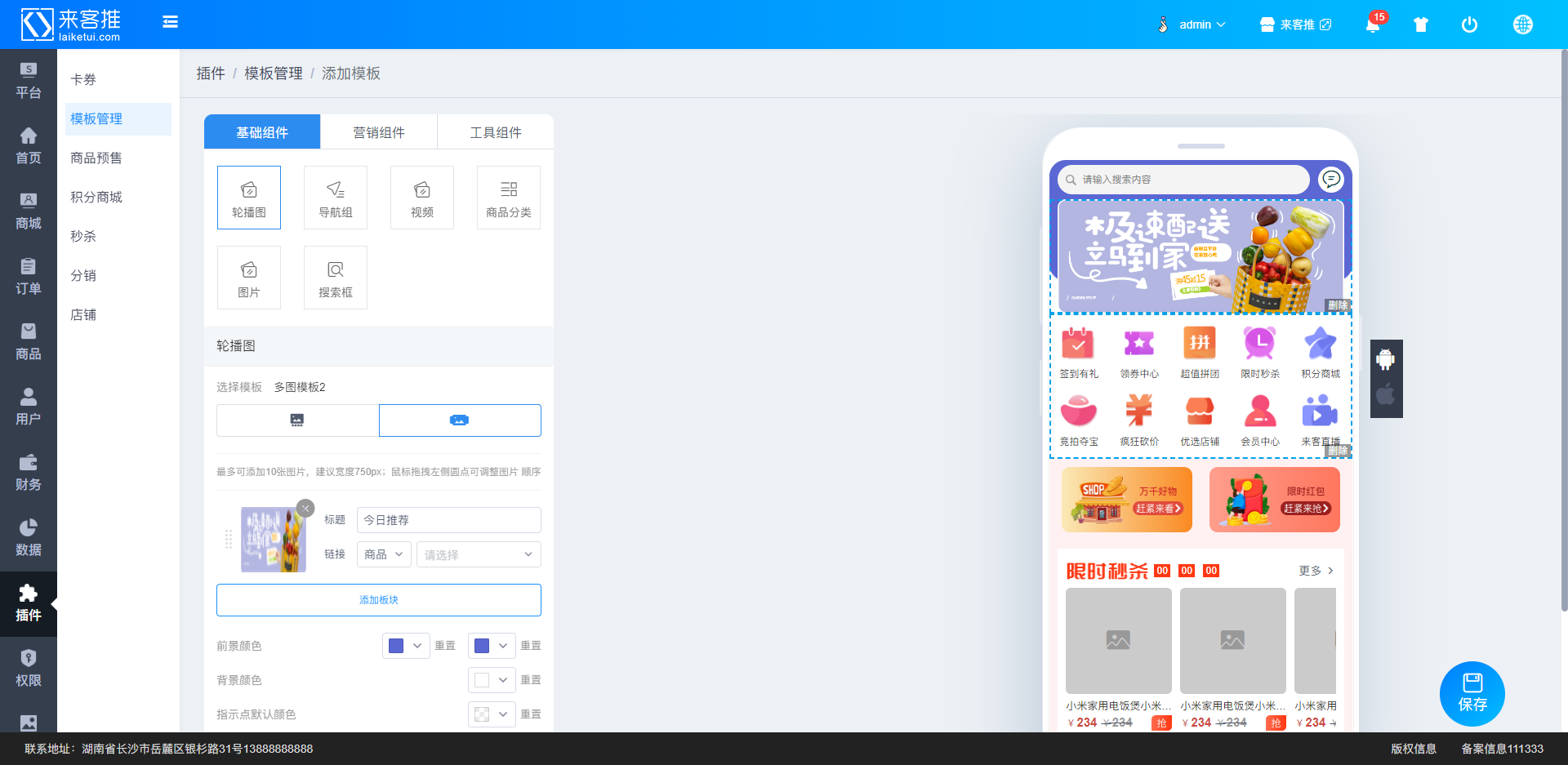Click the power logout icon
Screen dimensions: 1568x765
tap(1469, 24)
